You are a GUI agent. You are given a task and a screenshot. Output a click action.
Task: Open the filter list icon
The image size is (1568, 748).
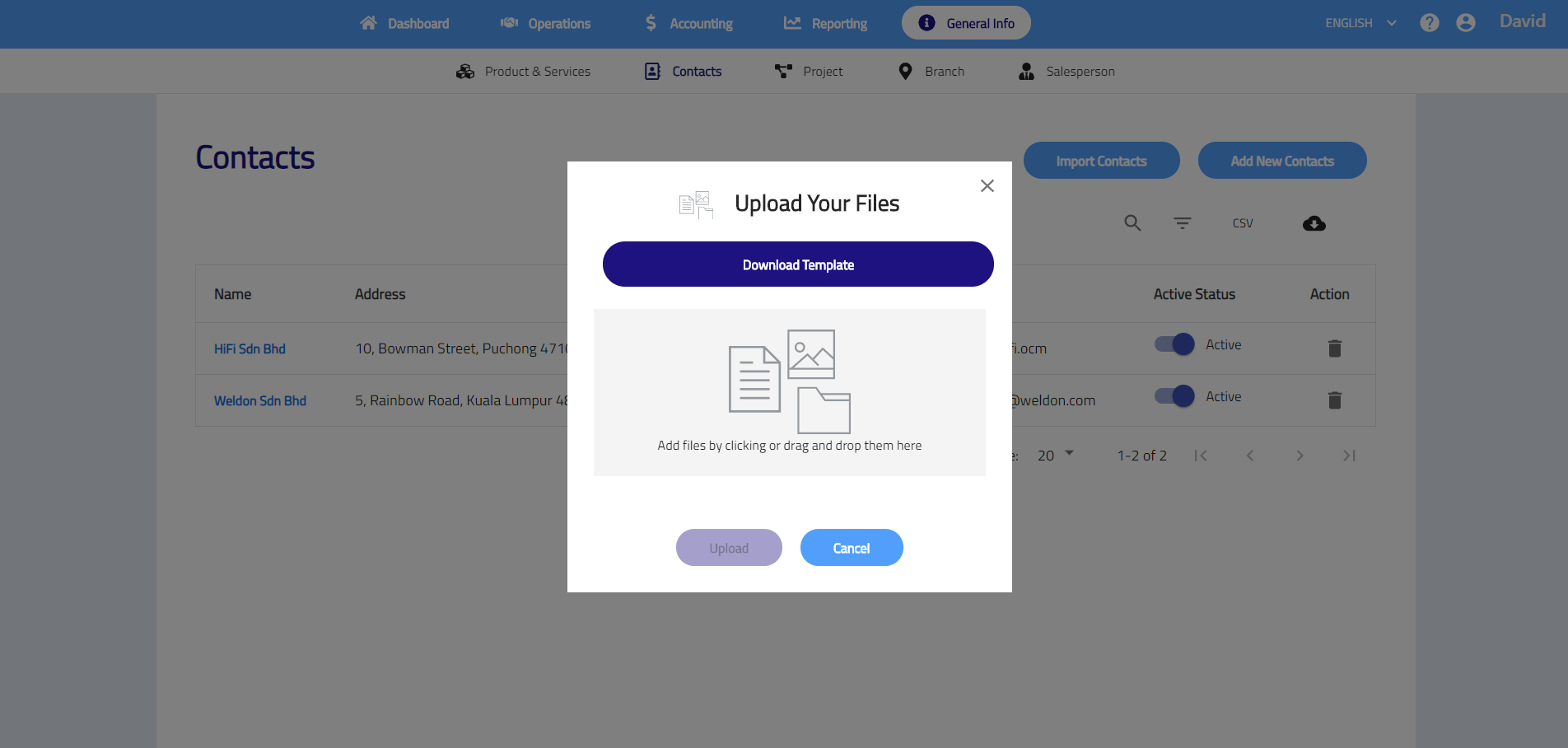pos(1182,223)
